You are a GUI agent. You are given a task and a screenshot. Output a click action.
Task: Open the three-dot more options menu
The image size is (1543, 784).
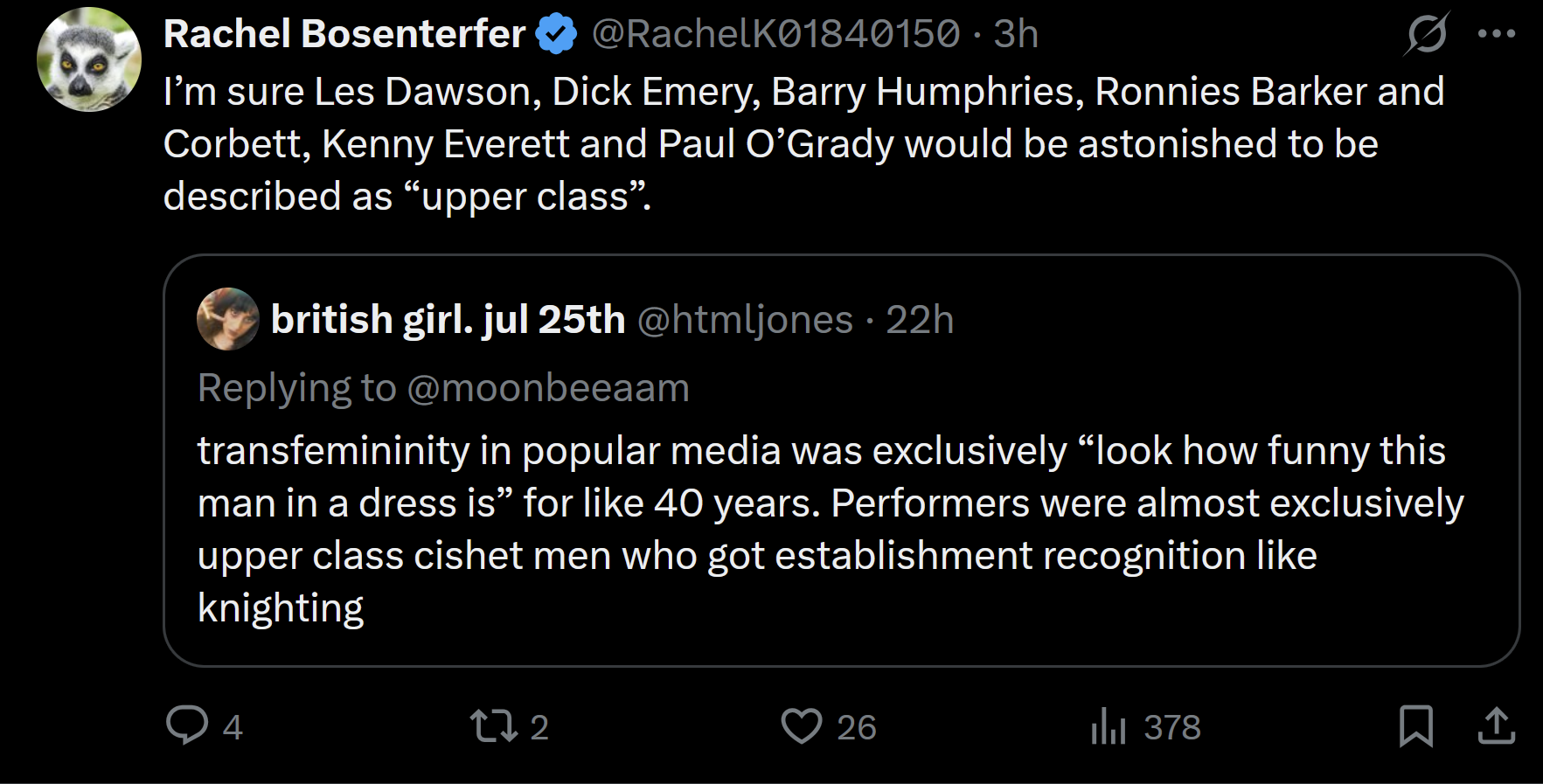1497,34
